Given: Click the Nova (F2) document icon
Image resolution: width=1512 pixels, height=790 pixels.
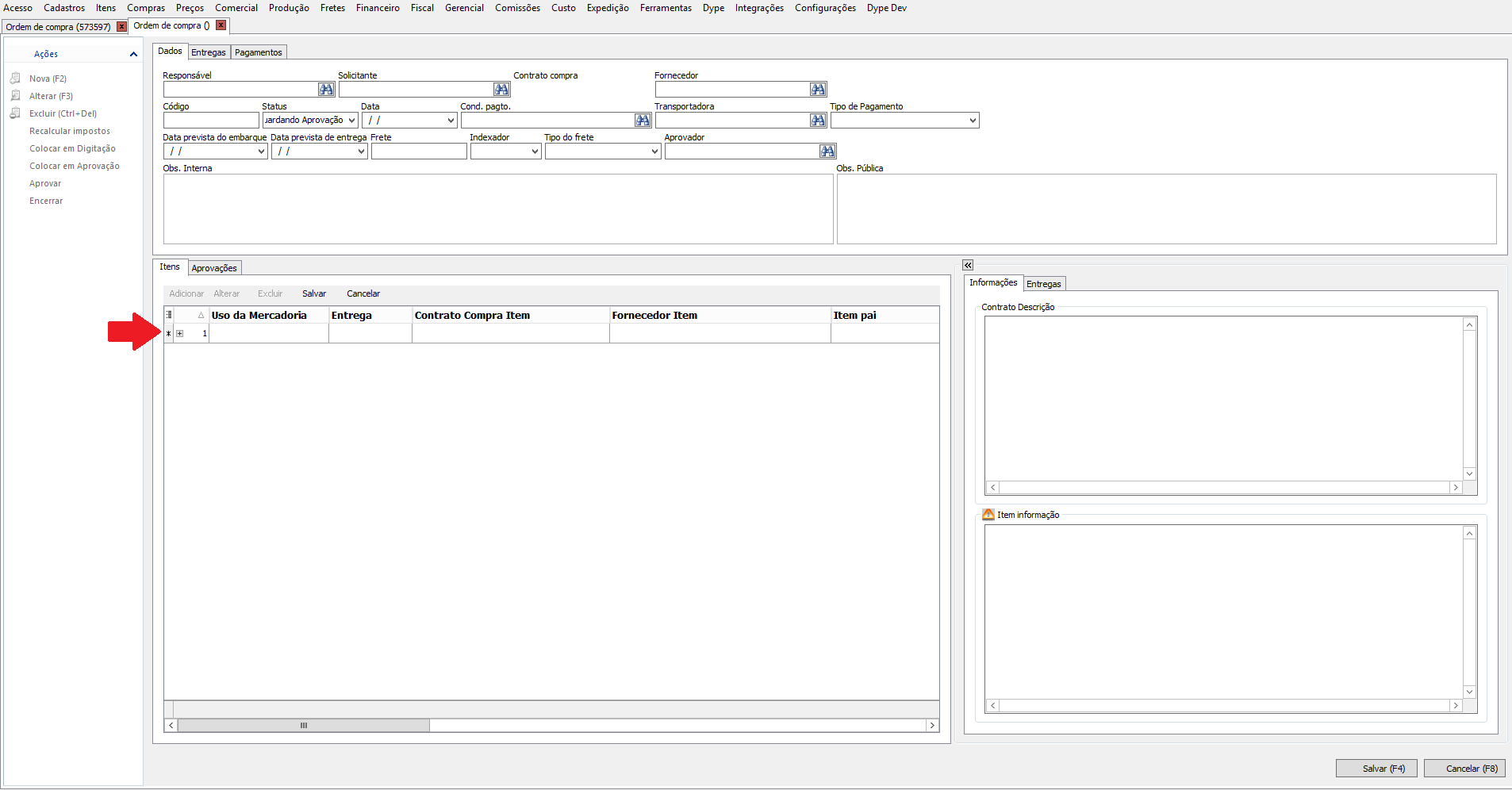Looking at the screenshot, I should pos(15,79).
